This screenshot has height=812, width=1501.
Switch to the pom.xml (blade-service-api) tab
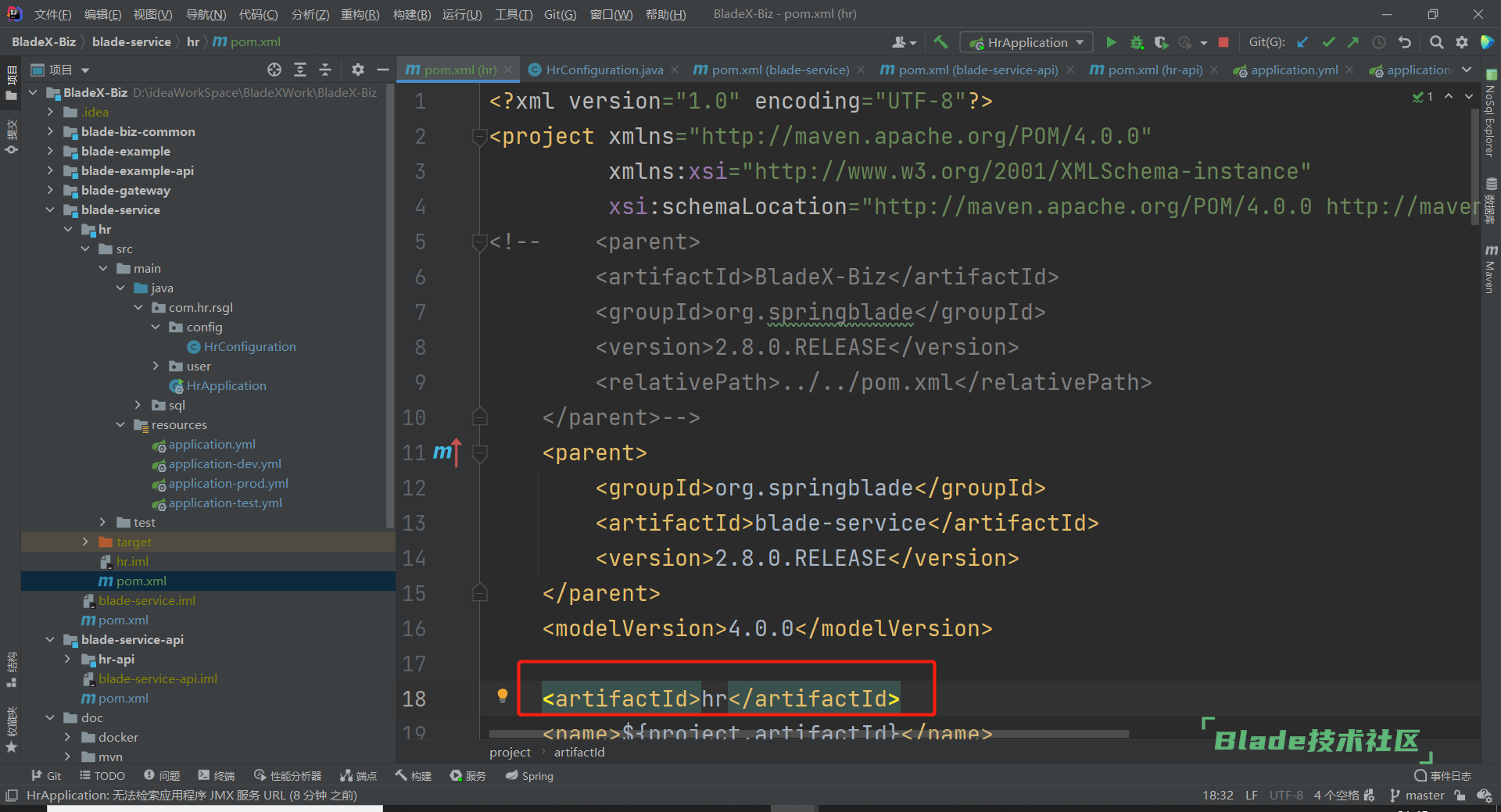coord(977,70)
